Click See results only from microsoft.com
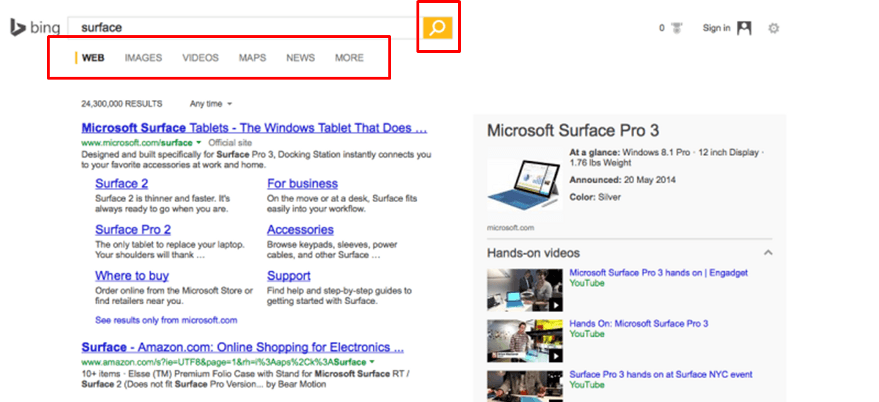This screenshot has width=879, height=402. [x=166, y=321]
